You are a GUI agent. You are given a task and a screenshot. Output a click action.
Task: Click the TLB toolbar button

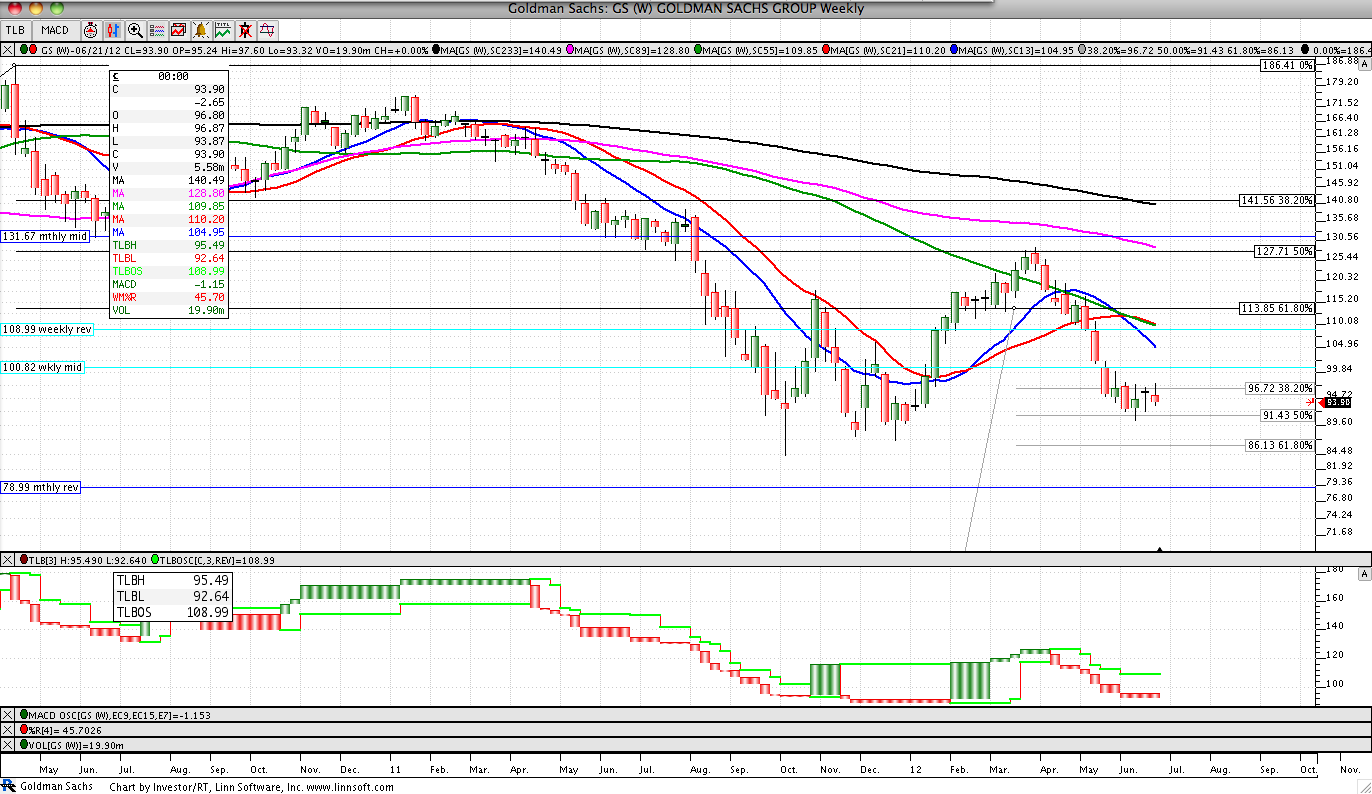pyautogui.click(x=15, y=30)
